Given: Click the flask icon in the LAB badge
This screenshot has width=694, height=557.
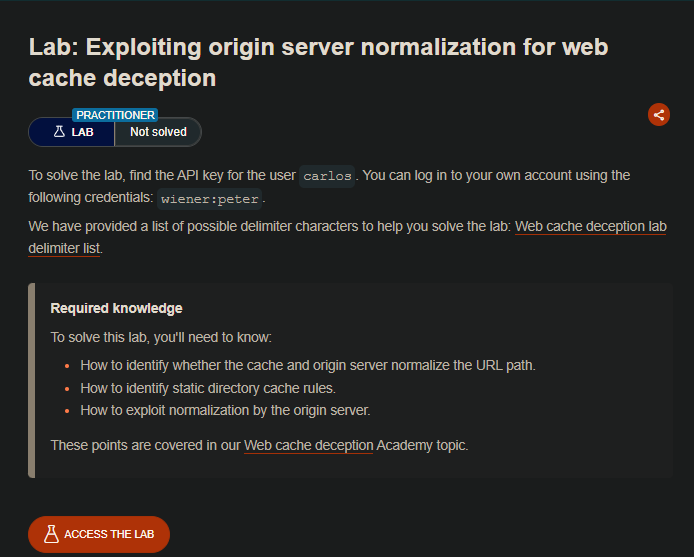Looking at the screenshot, I should coord(59,131).
